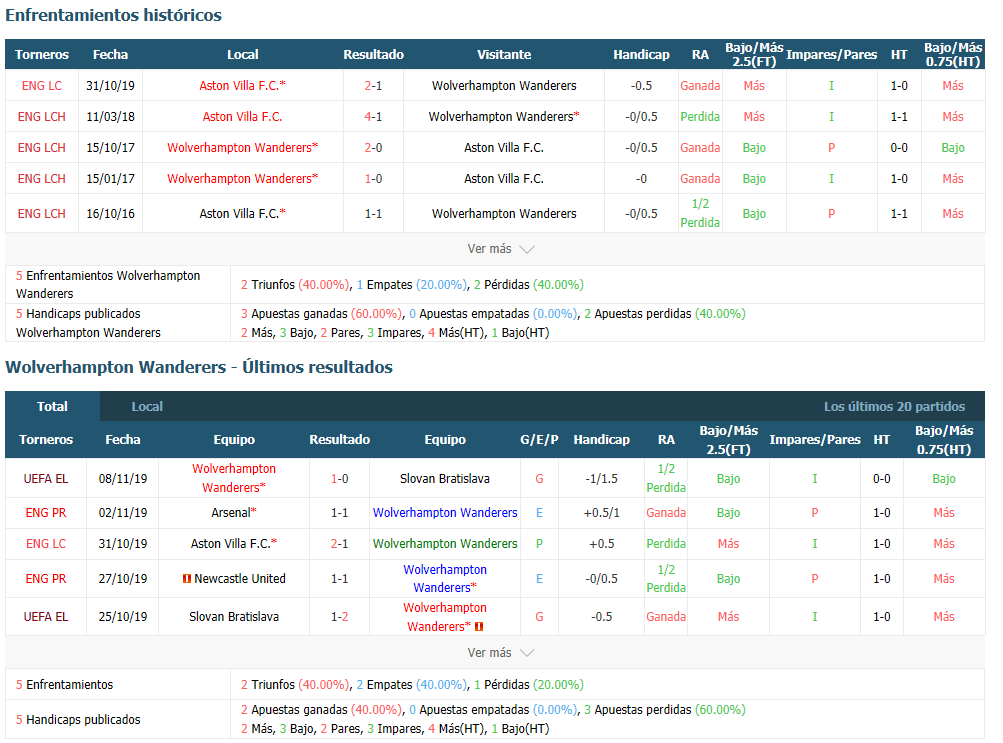Expand Wolverhampton recent results with second Ver más
Image resolution: width=1003 pixels, height=743 pixels.
click(x=500, y=653)
